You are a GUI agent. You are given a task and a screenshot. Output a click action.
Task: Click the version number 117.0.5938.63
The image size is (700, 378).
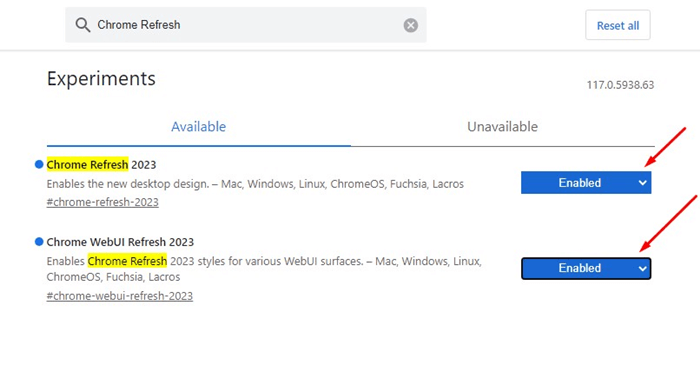(x=620, y=85)
